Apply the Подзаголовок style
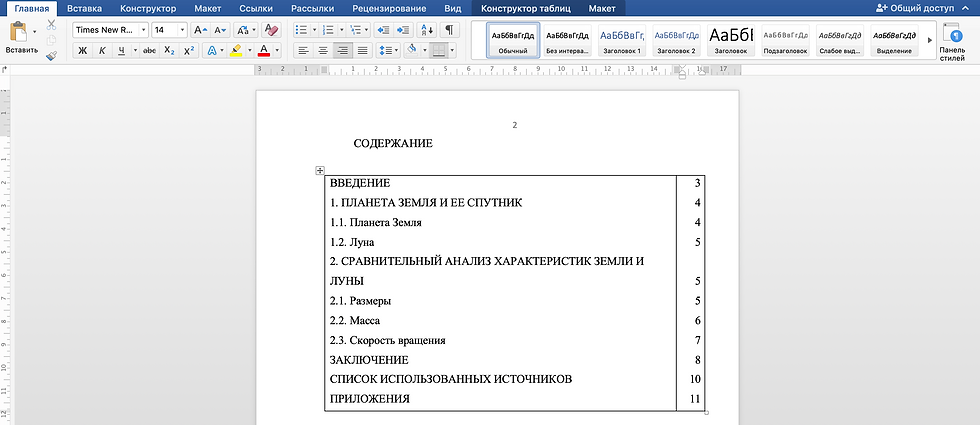The height and width of the screenshot is (425, 980). point(786,41)
